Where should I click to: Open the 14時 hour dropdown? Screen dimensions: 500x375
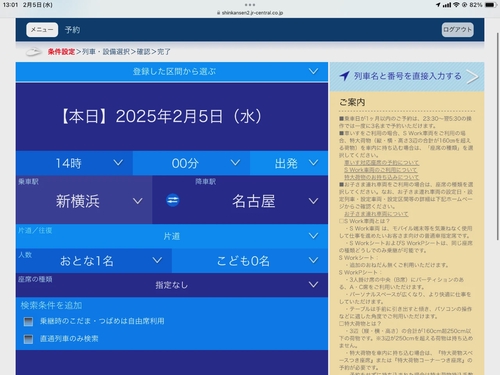(74, 163)
